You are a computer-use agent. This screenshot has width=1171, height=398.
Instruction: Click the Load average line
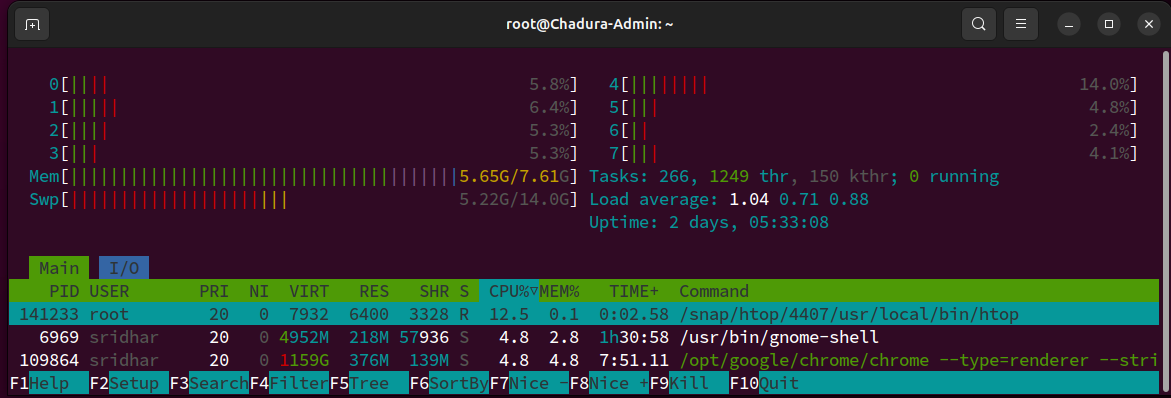tap(729, 200)
